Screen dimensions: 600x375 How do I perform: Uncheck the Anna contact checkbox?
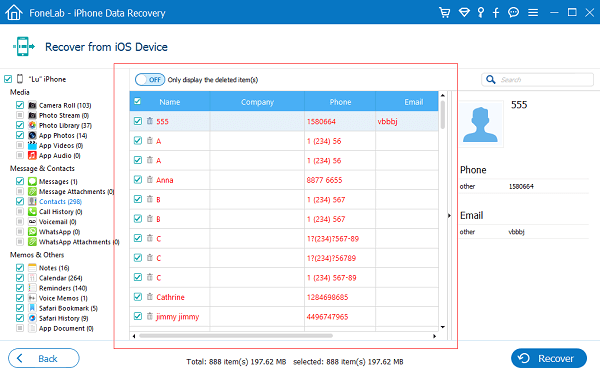click(x=138, y=179)
